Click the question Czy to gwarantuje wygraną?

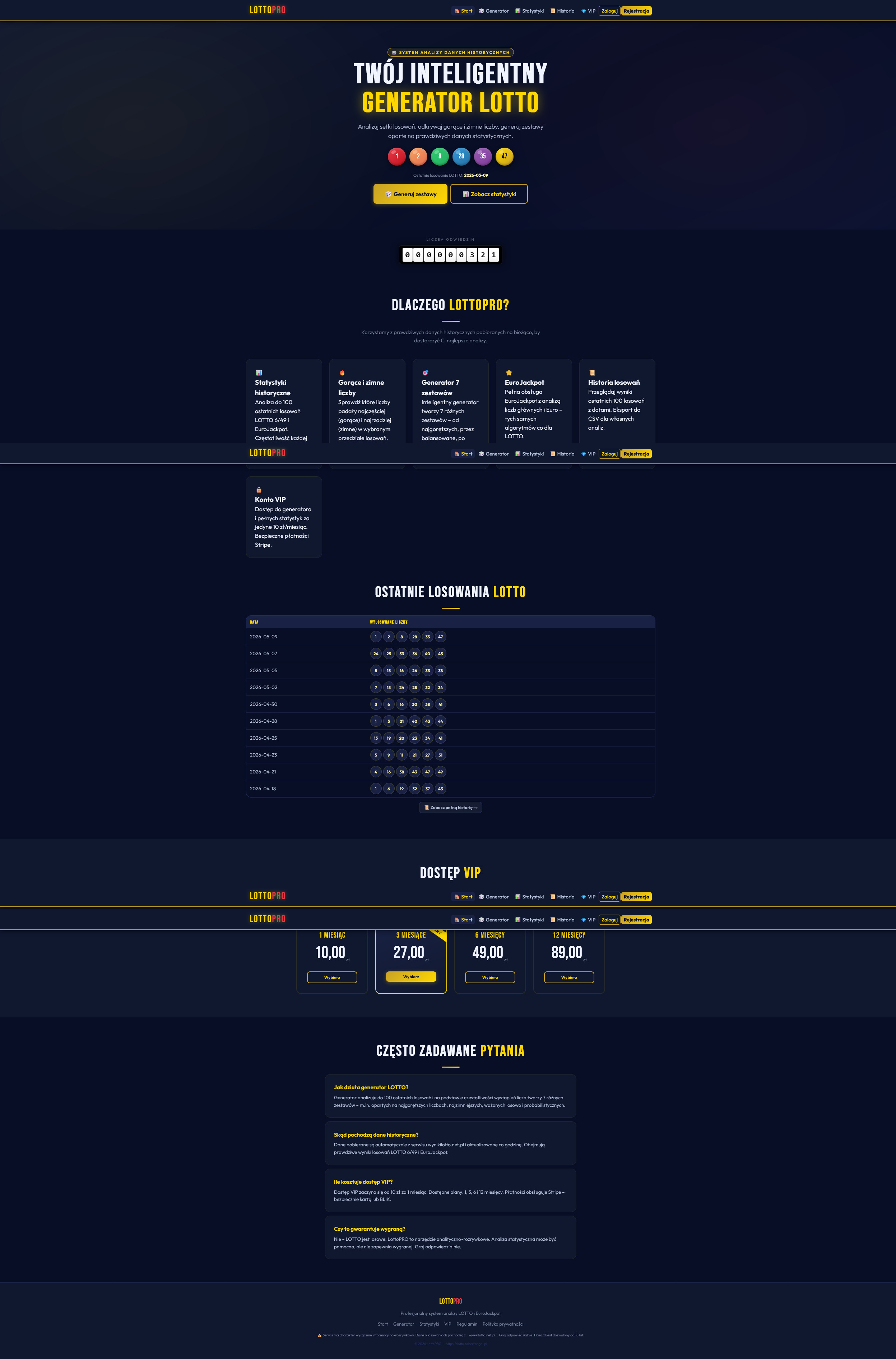370,1229
